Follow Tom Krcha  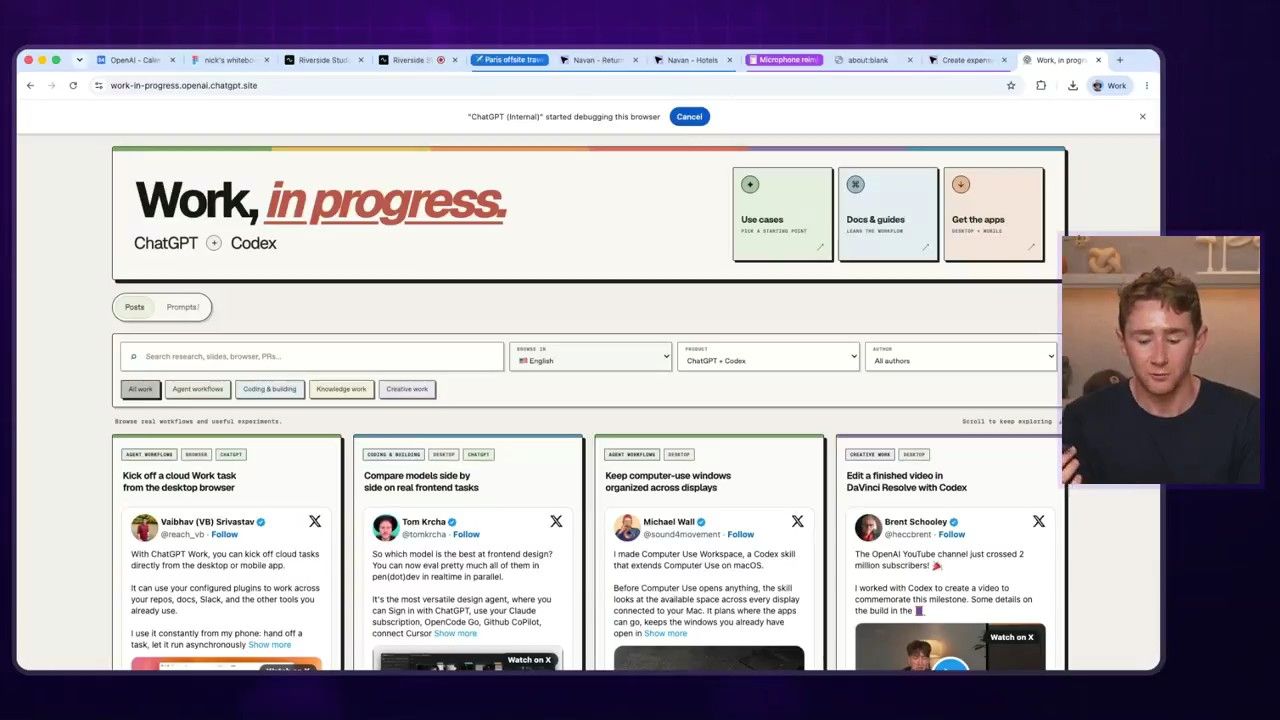(466, 535)
